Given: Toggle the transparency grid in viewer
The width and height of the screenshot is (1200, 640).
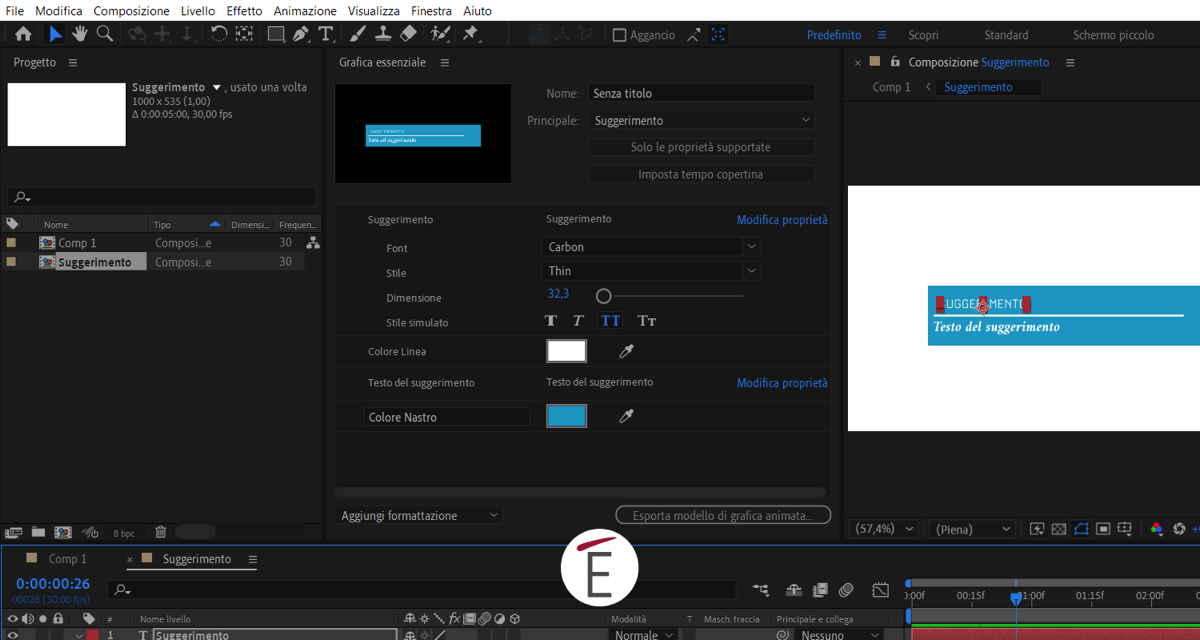Looking at the screenshot, I should tap(1059, 529).
